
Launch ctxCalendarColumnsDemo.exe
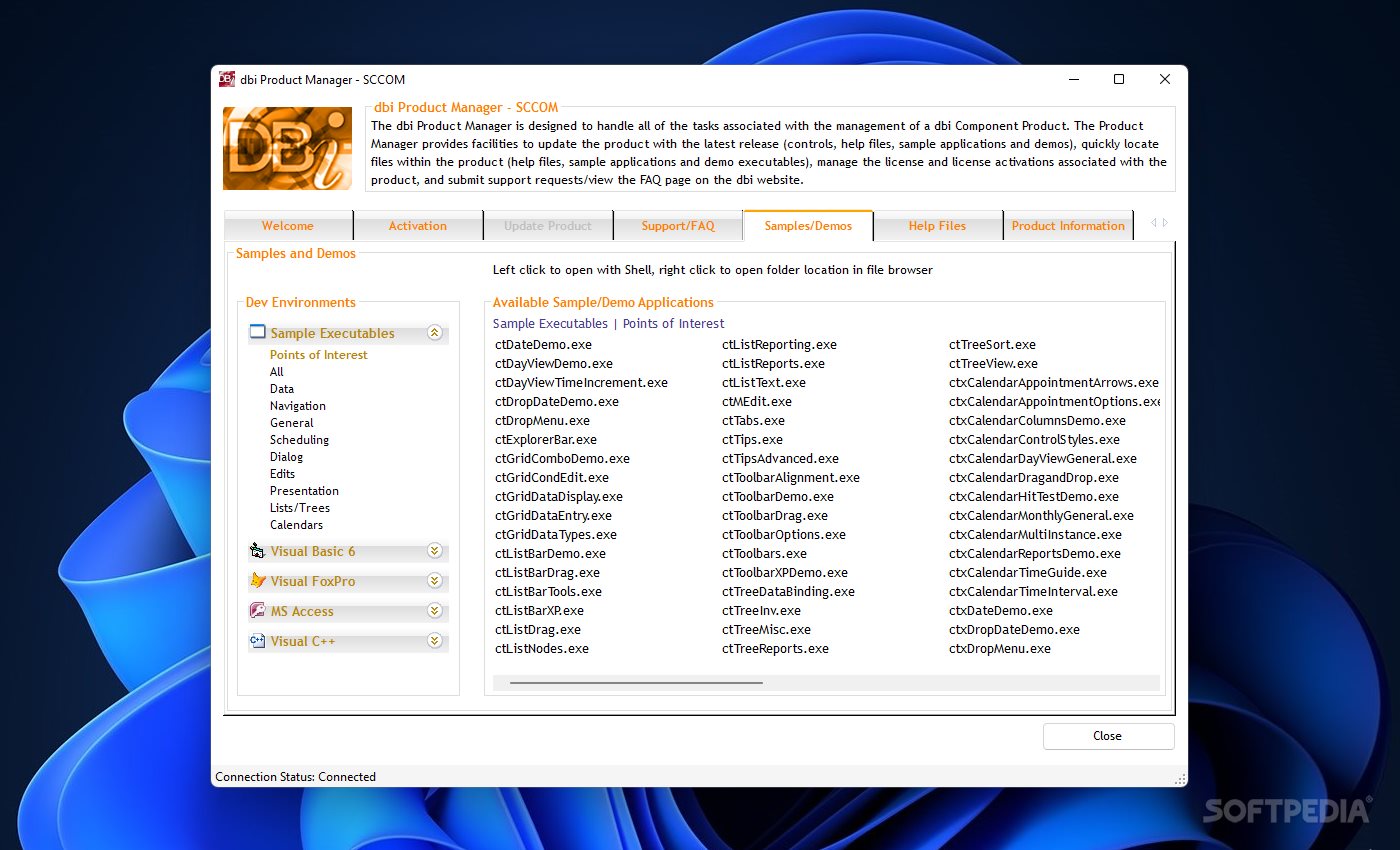[1037, 421]
